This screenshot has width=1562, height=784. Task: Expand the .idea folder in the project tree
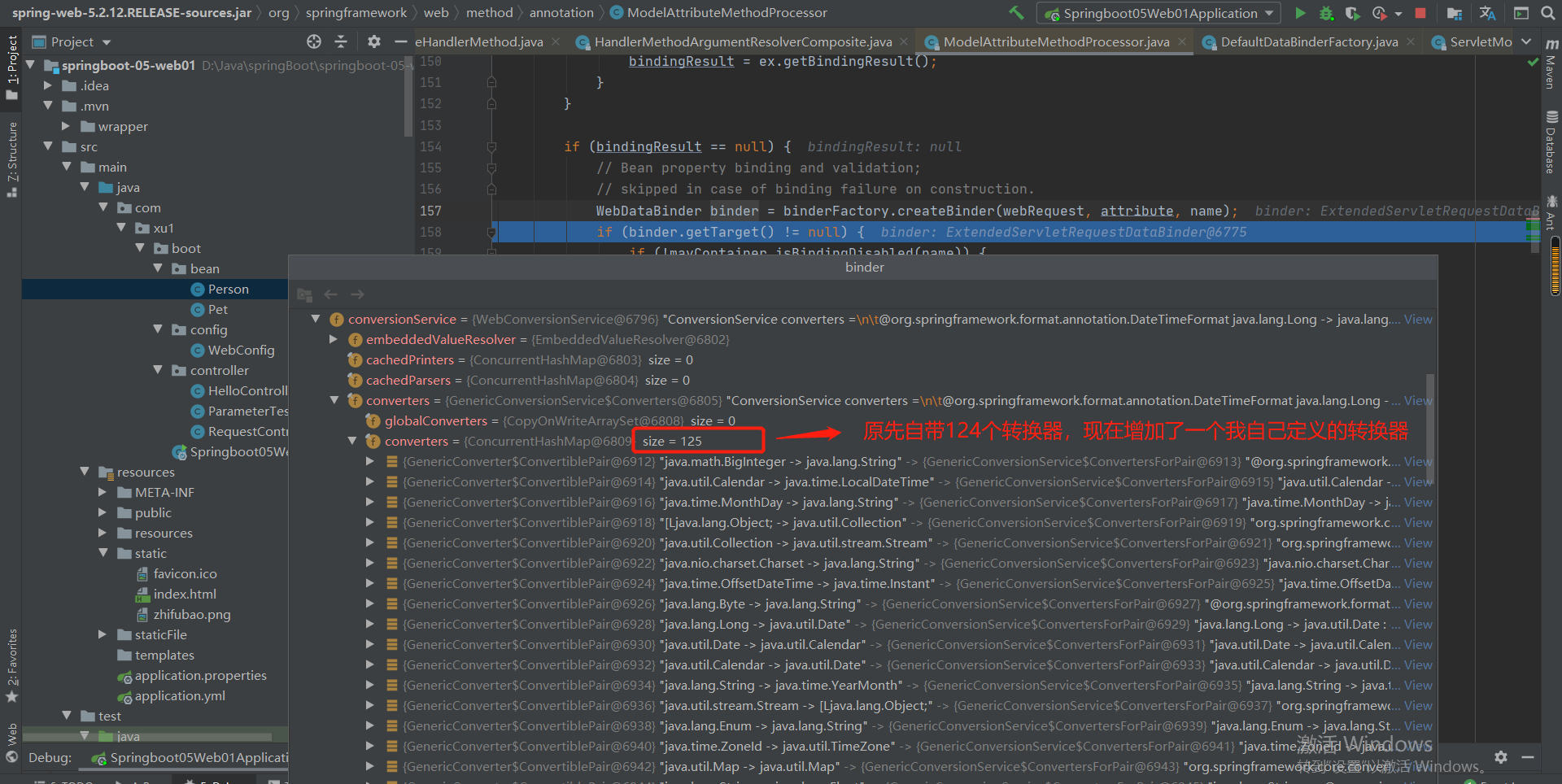pos(48,85)
